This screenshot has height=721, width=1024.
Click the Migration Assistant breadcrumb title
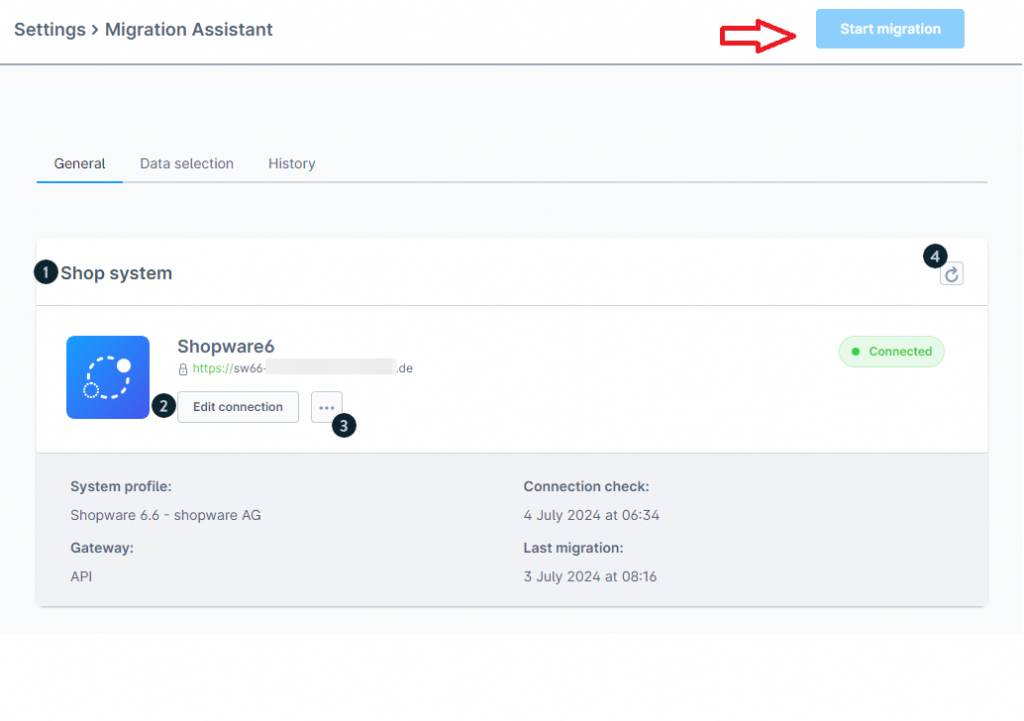pos(189,29)
